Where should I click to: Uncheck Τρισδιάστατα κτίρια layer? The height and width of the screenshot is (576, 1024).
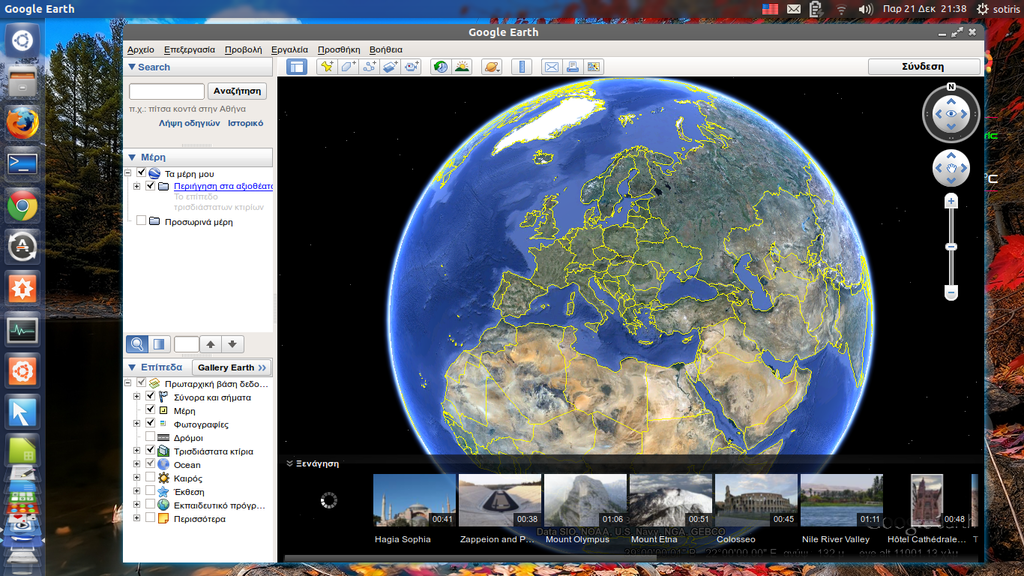(x=150, y=451)
